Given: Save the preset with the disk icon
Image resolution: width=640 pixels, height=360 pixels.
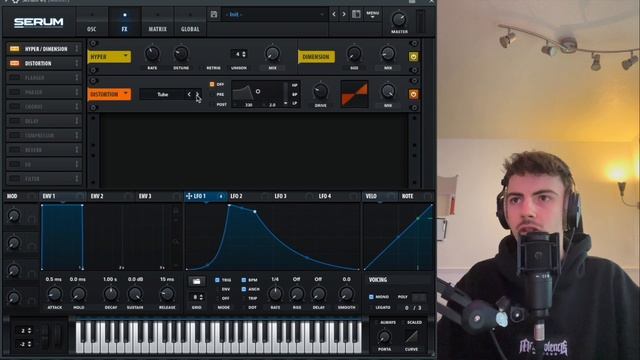Looking at the screenshot, I should tap(214, 14).
